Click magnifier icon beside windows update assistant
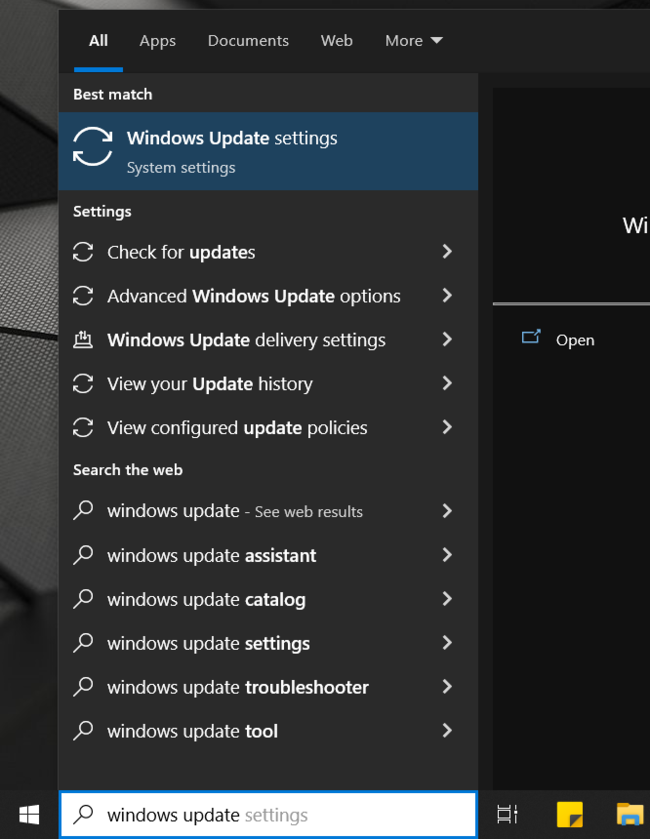The width and height of the screenshot is (650, 839). [x=83, y=555]
